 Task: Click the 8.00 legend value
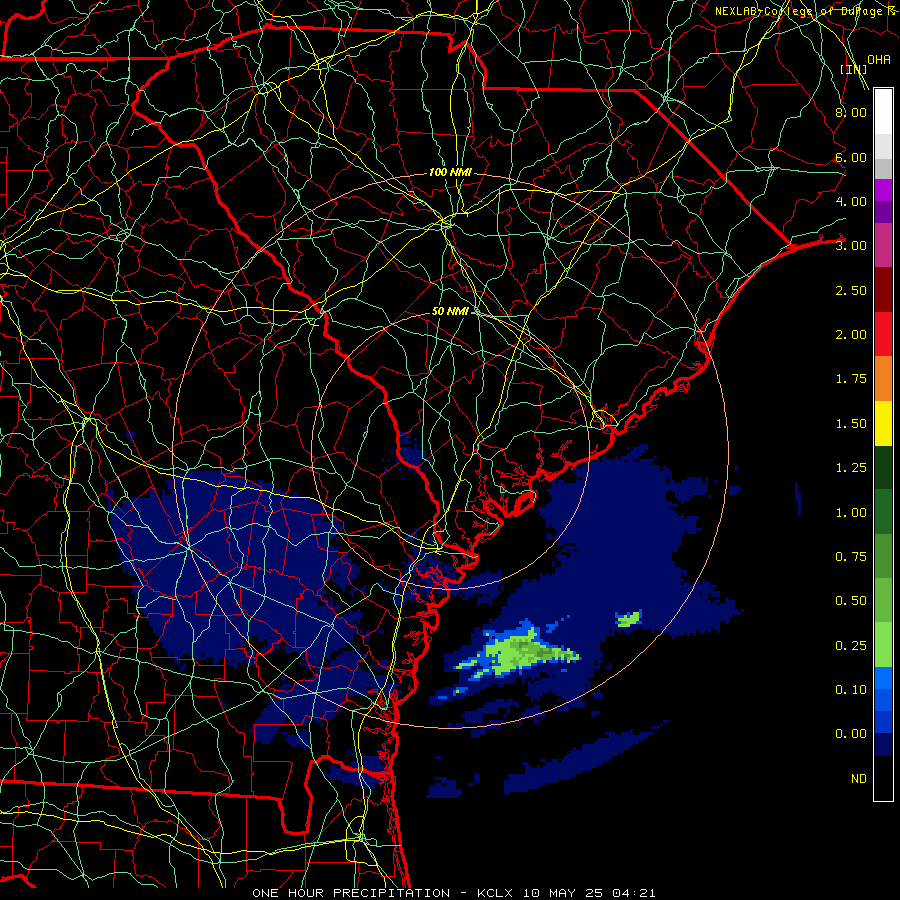tap(851, 112)
